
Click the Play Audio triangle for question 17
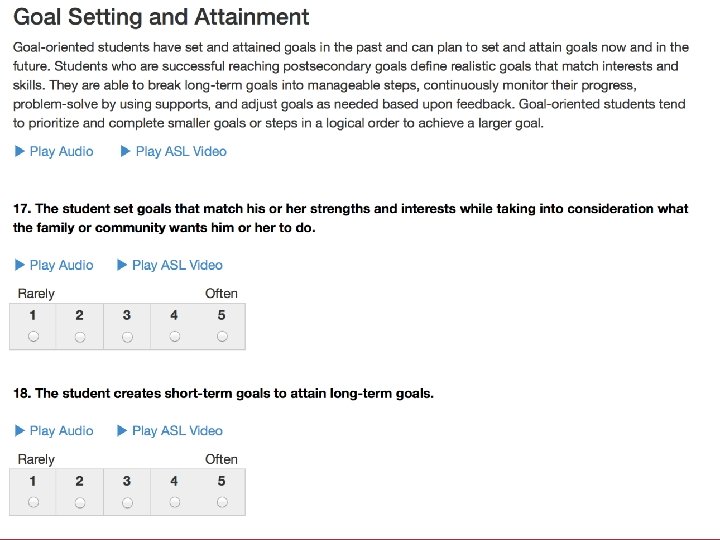pos(19,265)
